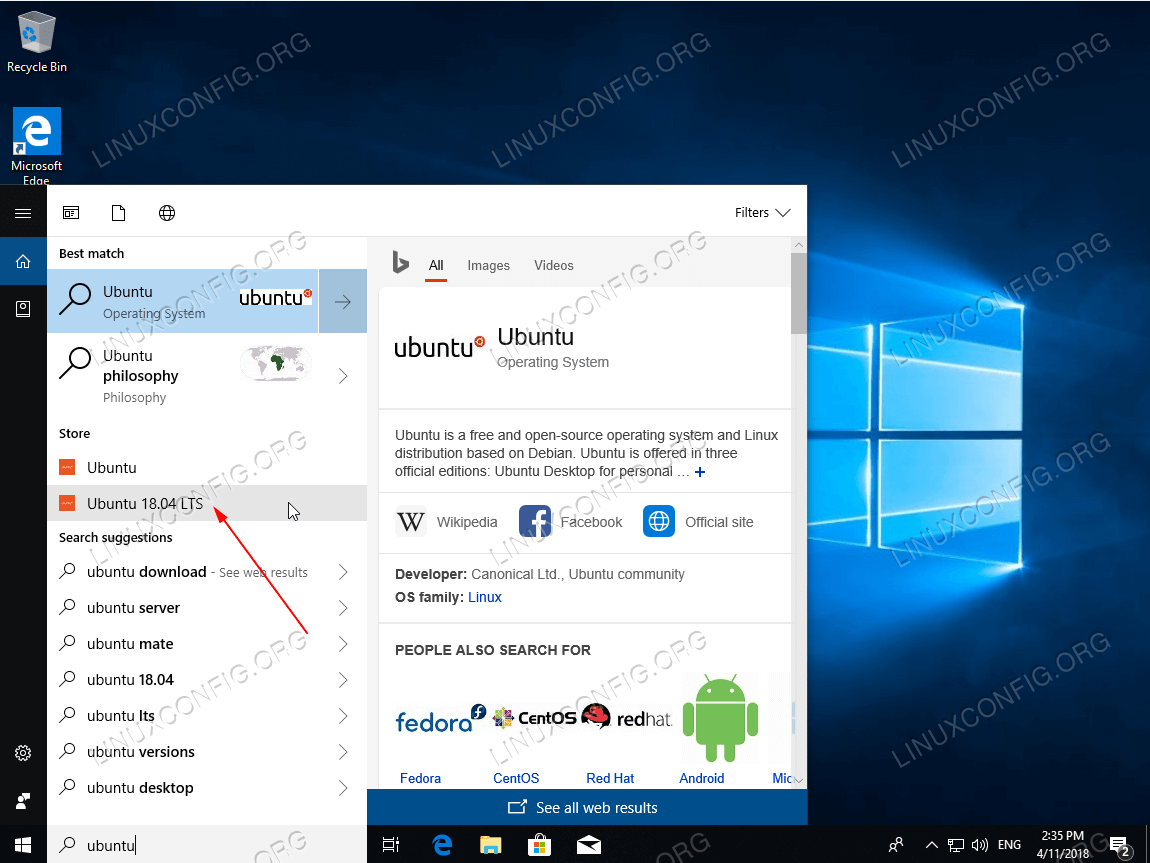
Task: Select Ubuntu Operating System best match
Action: point(183,301)
